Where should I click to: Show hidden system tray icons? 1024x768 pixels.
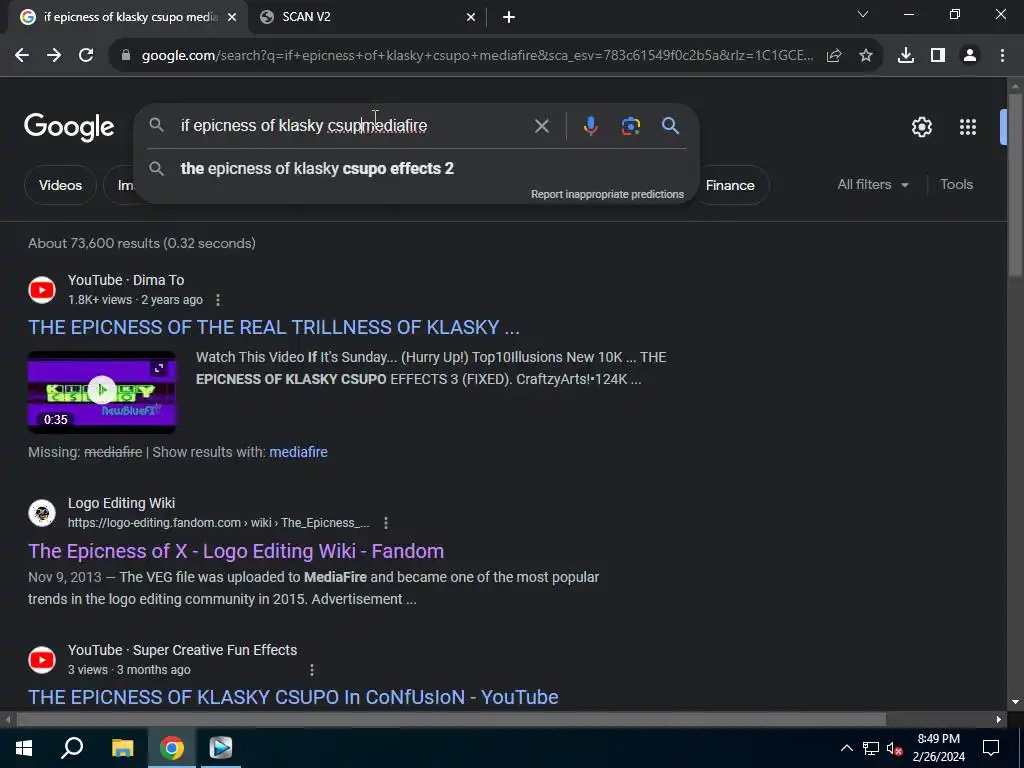point(846,748)
